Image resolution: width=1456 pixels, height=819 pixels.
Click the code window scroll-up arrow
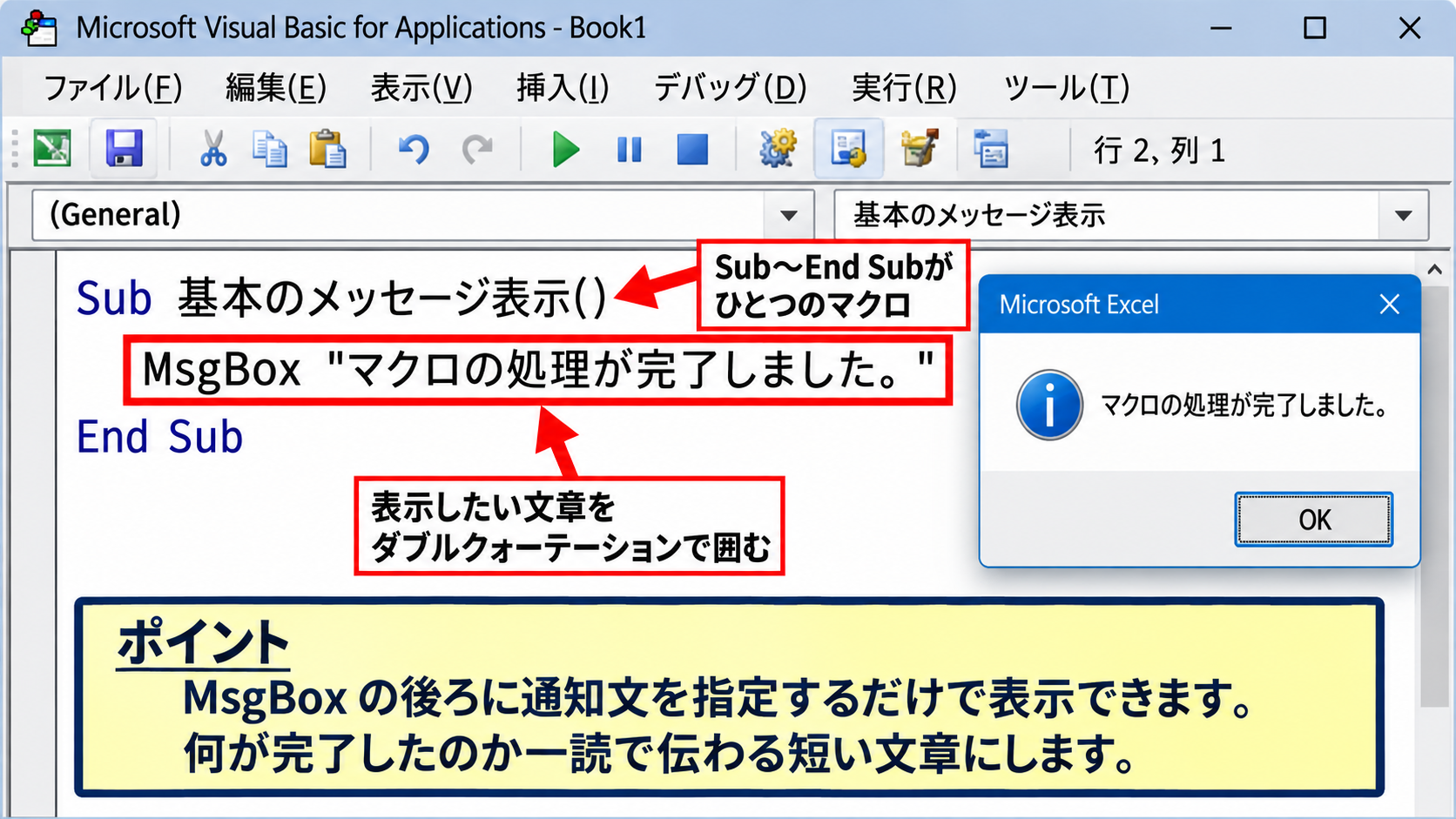point(1435,271)
